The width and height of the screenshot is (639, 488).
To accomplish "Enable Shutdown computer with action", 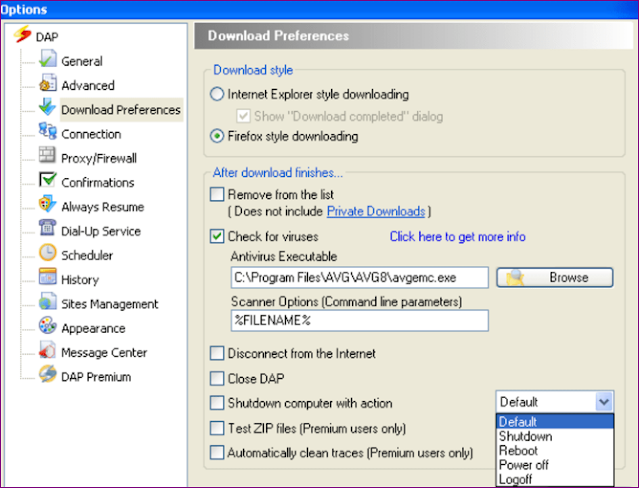I will (217, 403).
